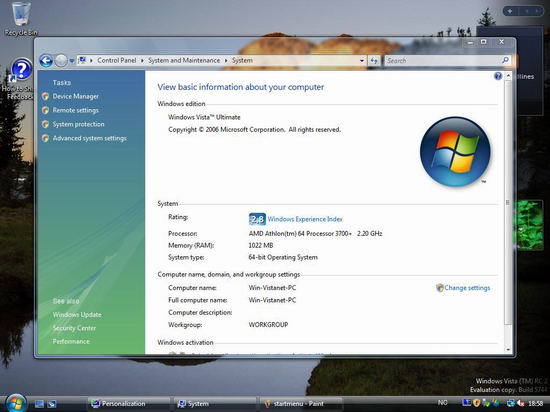The height and width of the screenshot is (412, 550).
Task: Go to System and Maintenance breadcrumb
Action: (184, 60)
